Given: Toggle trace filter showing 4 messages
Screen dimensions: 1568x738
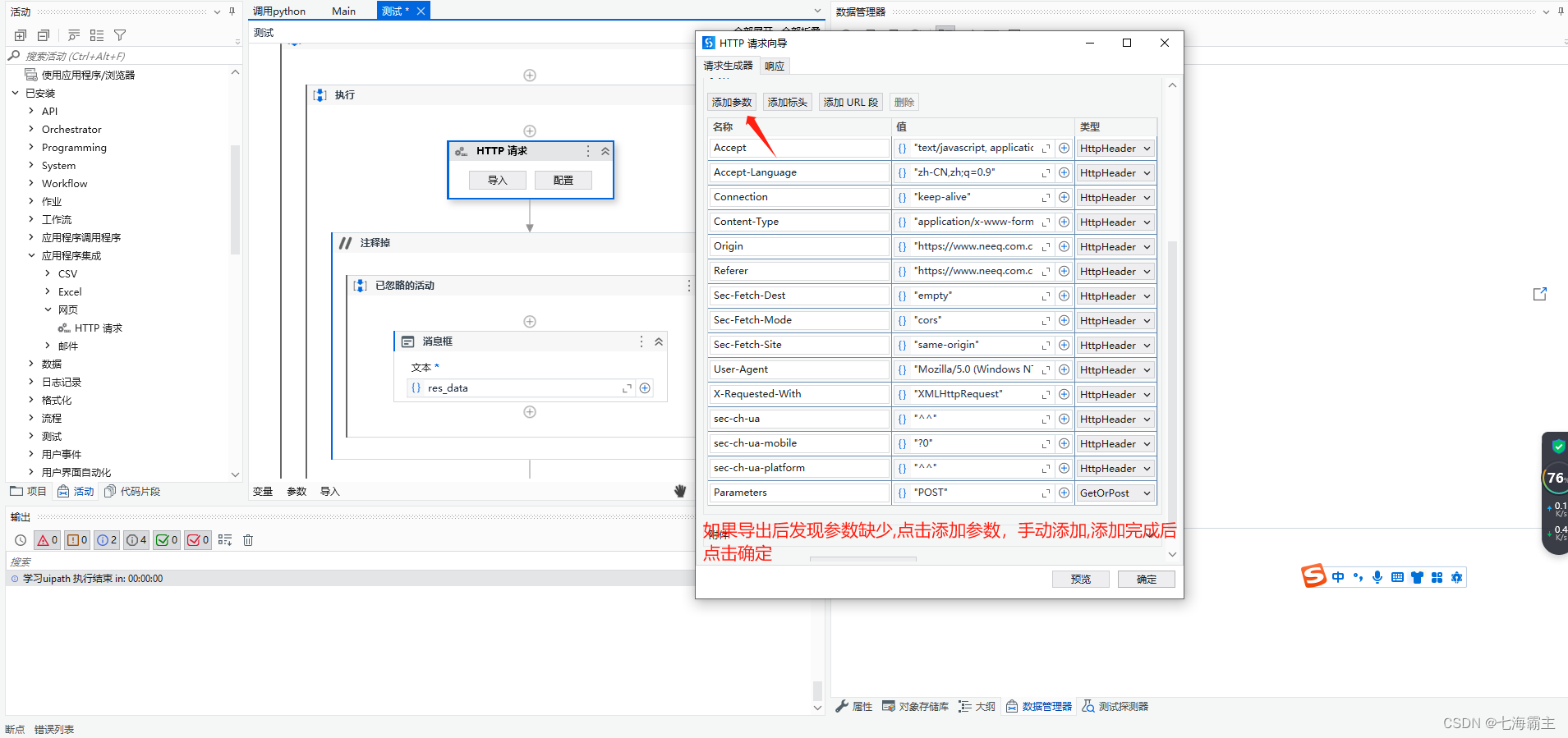Looking at the screenshot, I should coord(136,540).
